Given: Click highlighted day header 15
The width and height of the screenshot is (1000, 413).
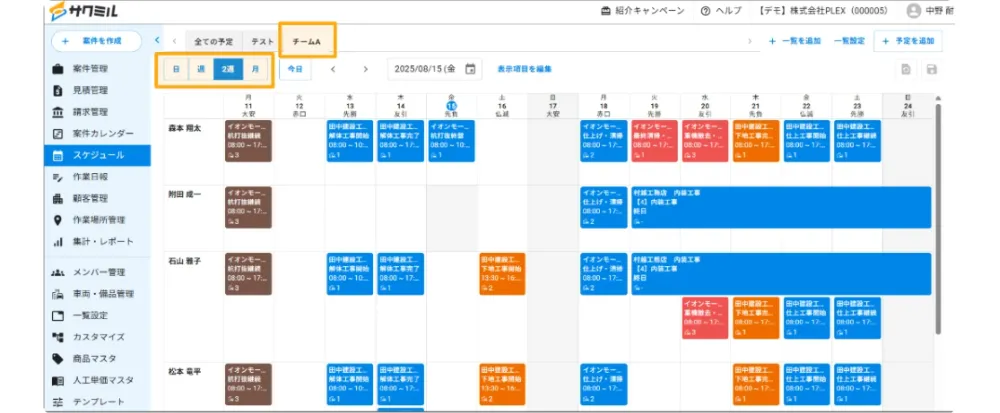Looking at the screenshot, I should [452, 105].
